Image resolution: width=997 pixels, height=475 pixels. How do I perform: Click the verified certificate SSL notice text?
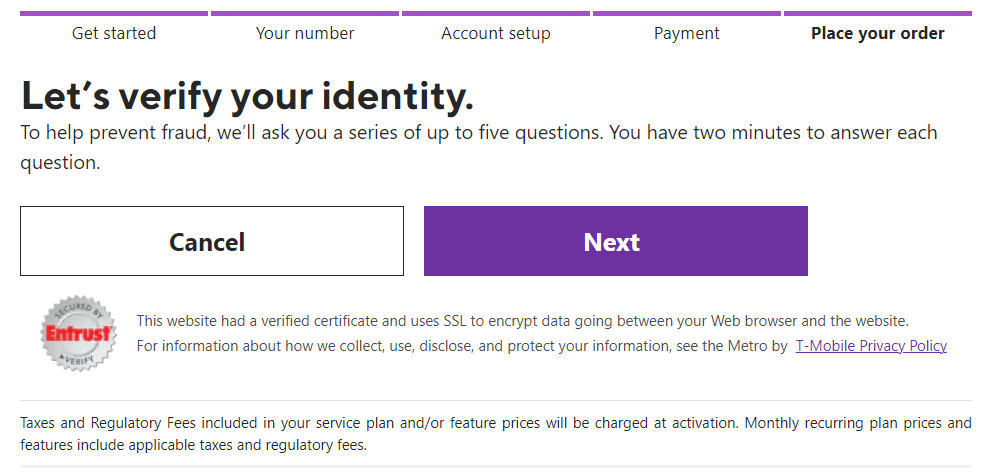[x=522, y=321]
